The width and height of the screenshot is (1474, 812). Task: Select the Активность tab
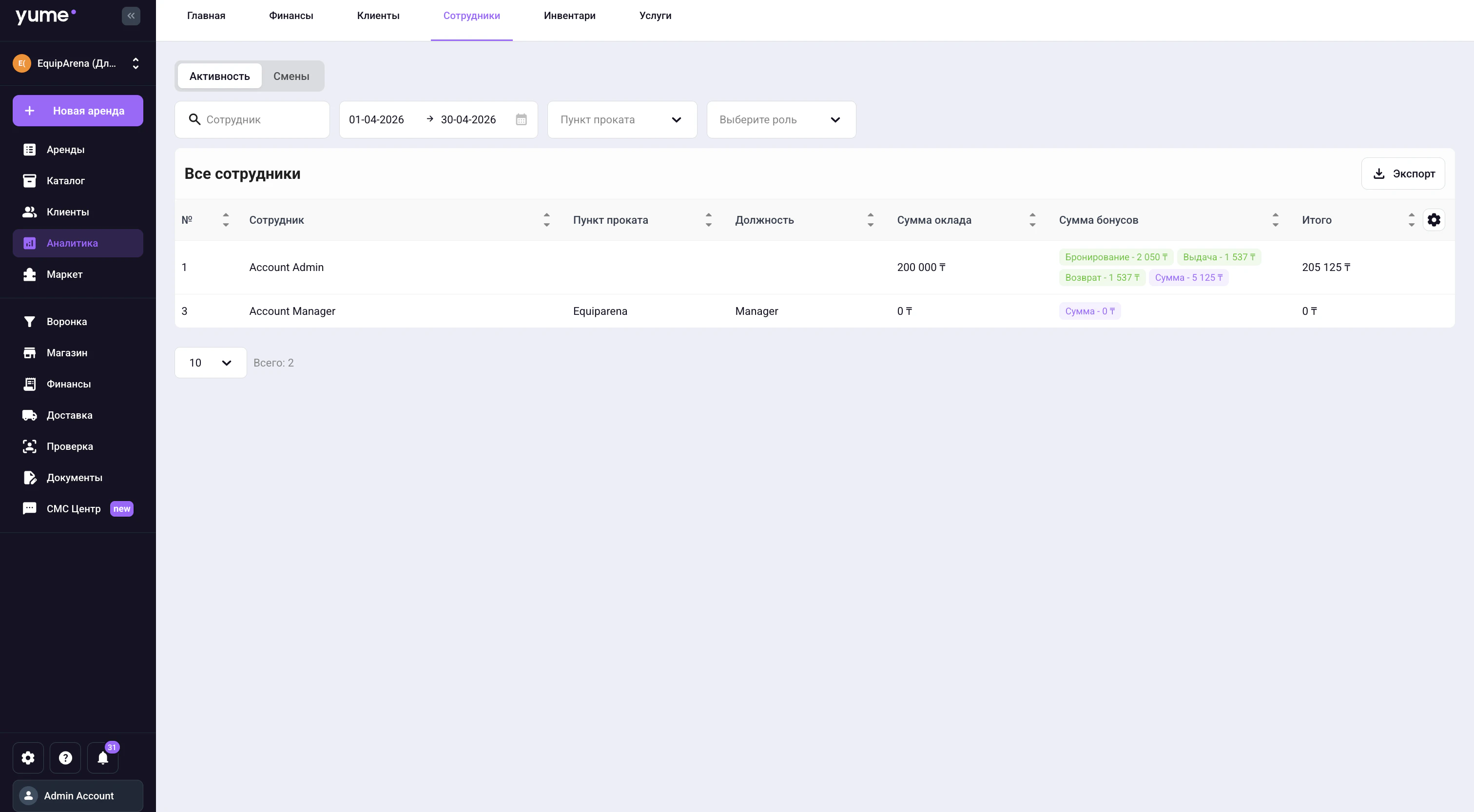pos(219,76)
